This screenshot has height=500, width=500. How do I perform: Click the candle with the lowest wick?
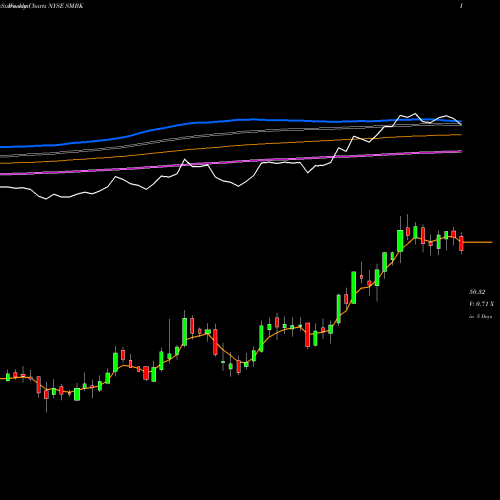[46, 395]
